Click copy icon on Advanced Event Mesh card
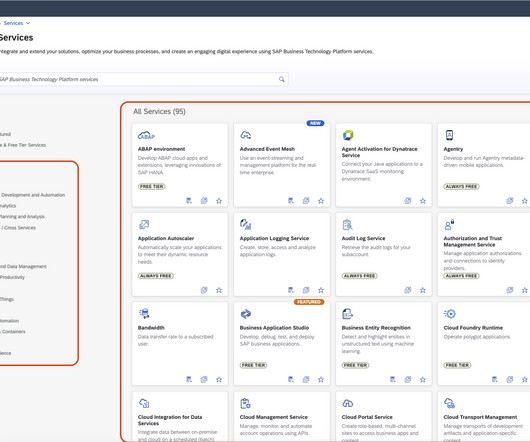 coord(306,201)
